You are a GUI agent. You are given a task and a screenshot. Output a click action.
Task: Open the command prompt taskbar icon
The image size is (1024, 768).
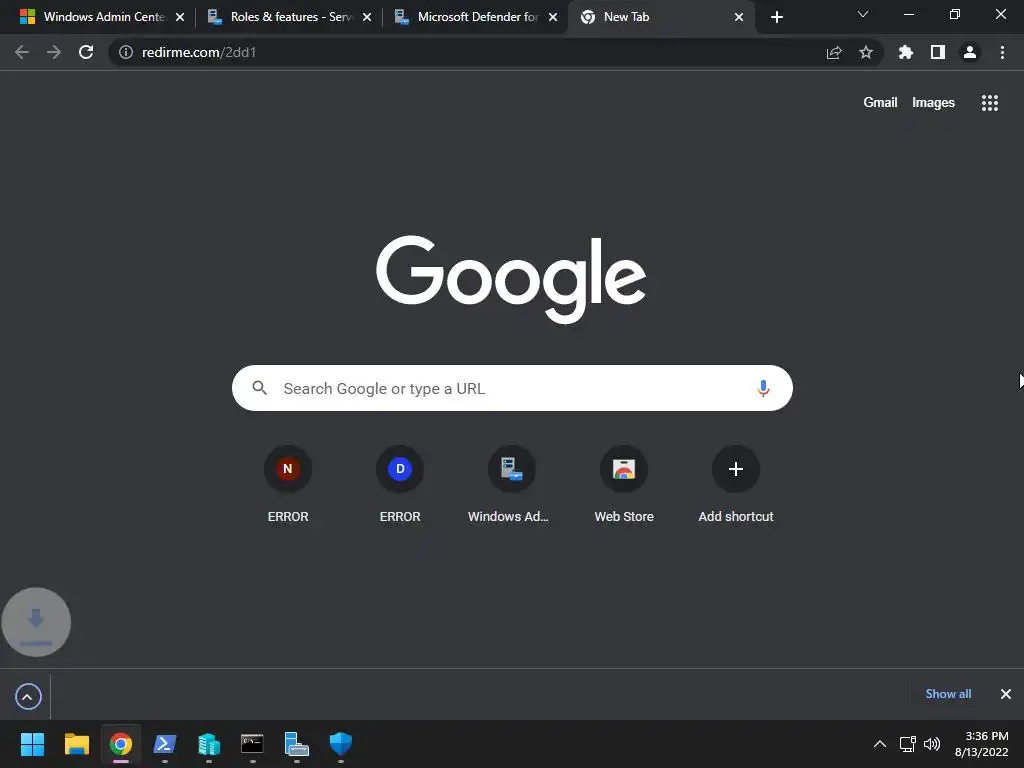click(252, 744)
